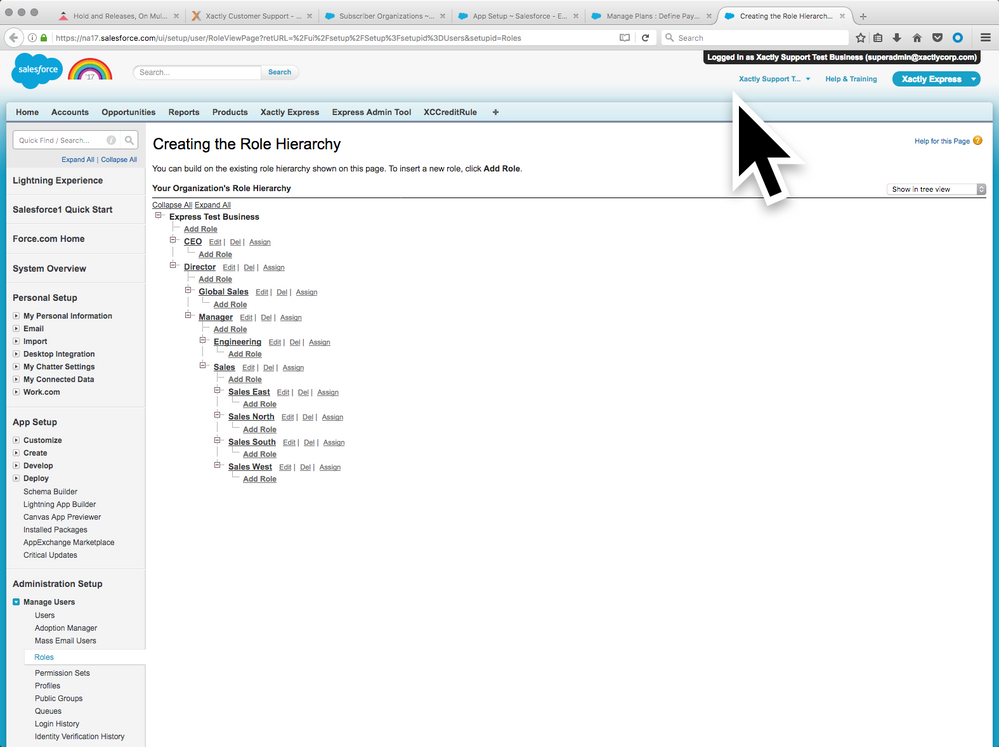Click Assign next to Global Sales
Image resolution: width=999 pixels, height=747 pixels.
pyautogui.click(x=306, y=293)
